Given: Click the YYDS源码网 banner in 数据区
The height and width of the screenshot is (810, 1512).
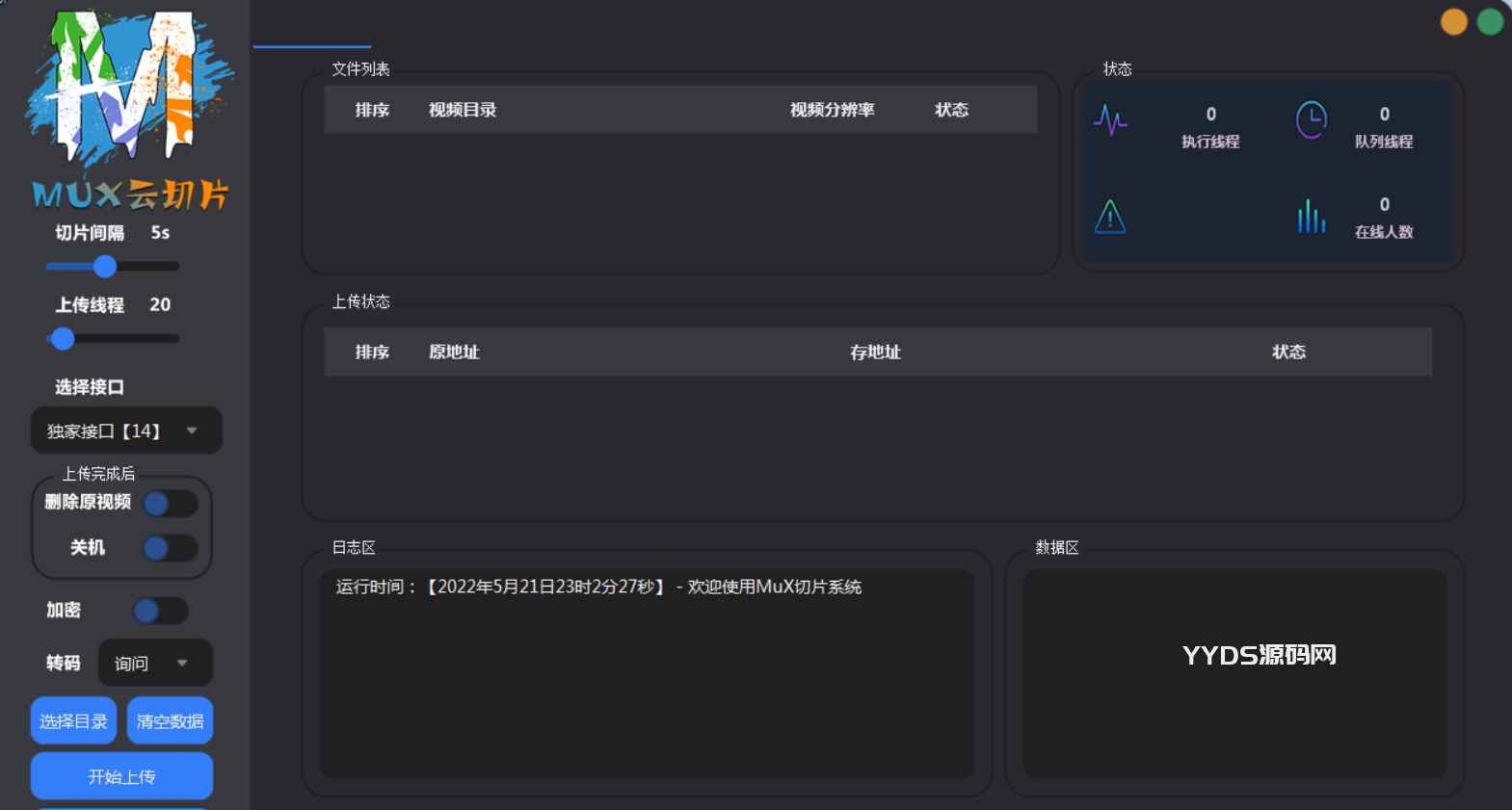Looking at the screenshot, I should click(1259, 655).
